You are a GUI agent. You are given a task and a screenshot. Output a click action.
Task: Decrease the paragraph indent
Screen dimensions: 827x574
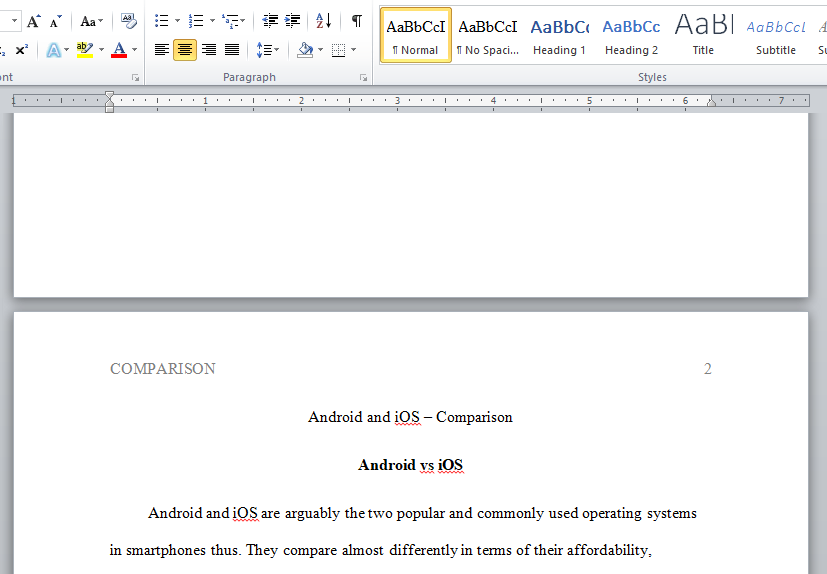point(270,21)
